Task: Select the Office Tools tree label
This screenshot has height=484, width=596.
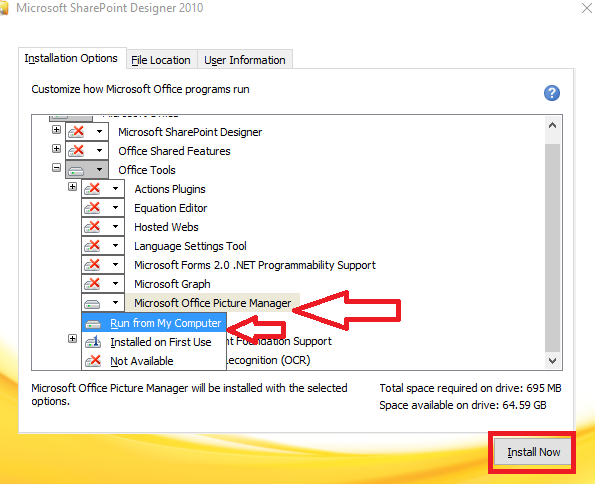Action: tap(147, 170)
